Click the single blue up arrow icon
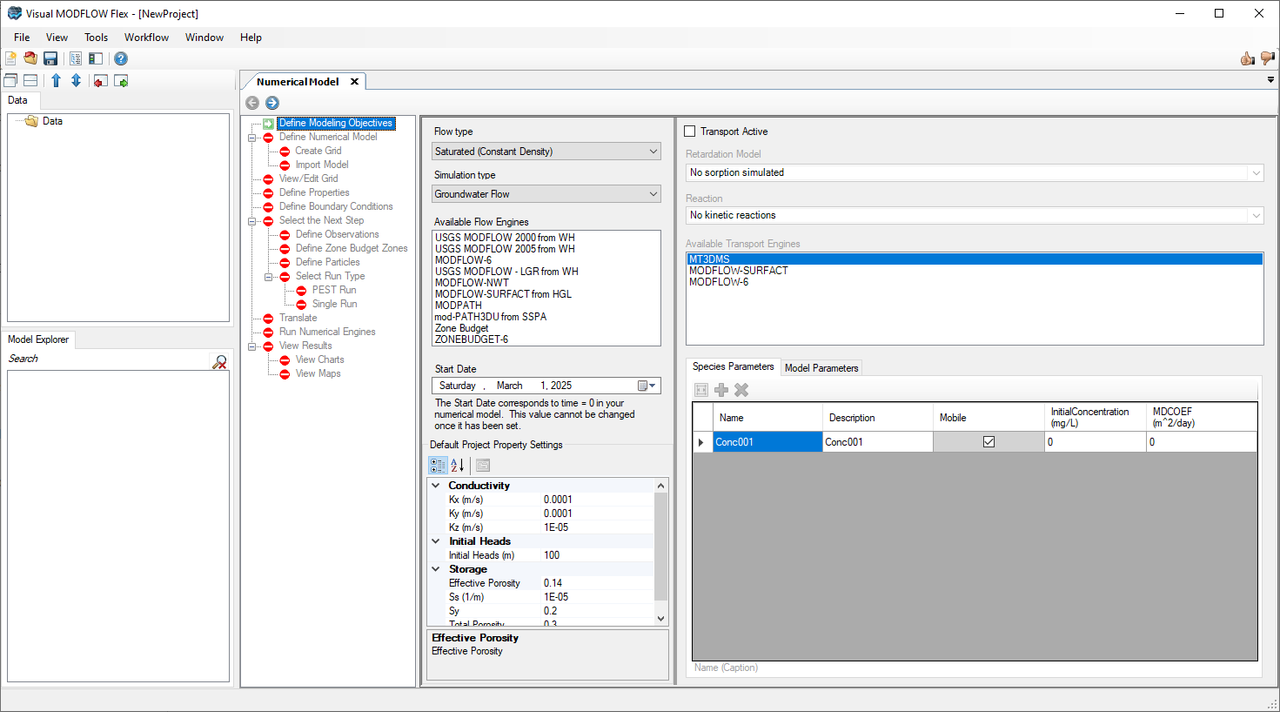1280x712 pixels. (x=56, y=81)
